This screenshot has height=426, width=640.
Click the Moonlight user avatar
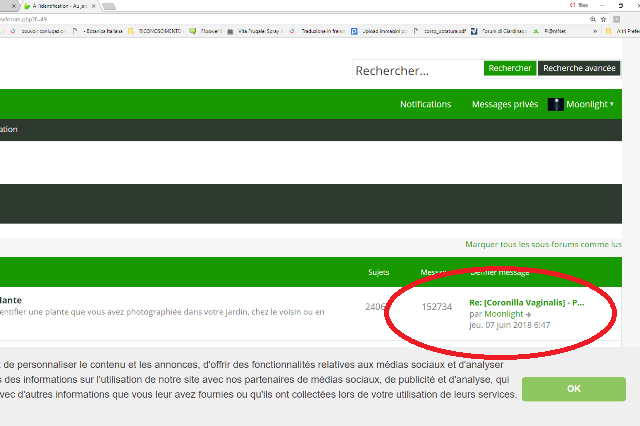coord(555,104)
